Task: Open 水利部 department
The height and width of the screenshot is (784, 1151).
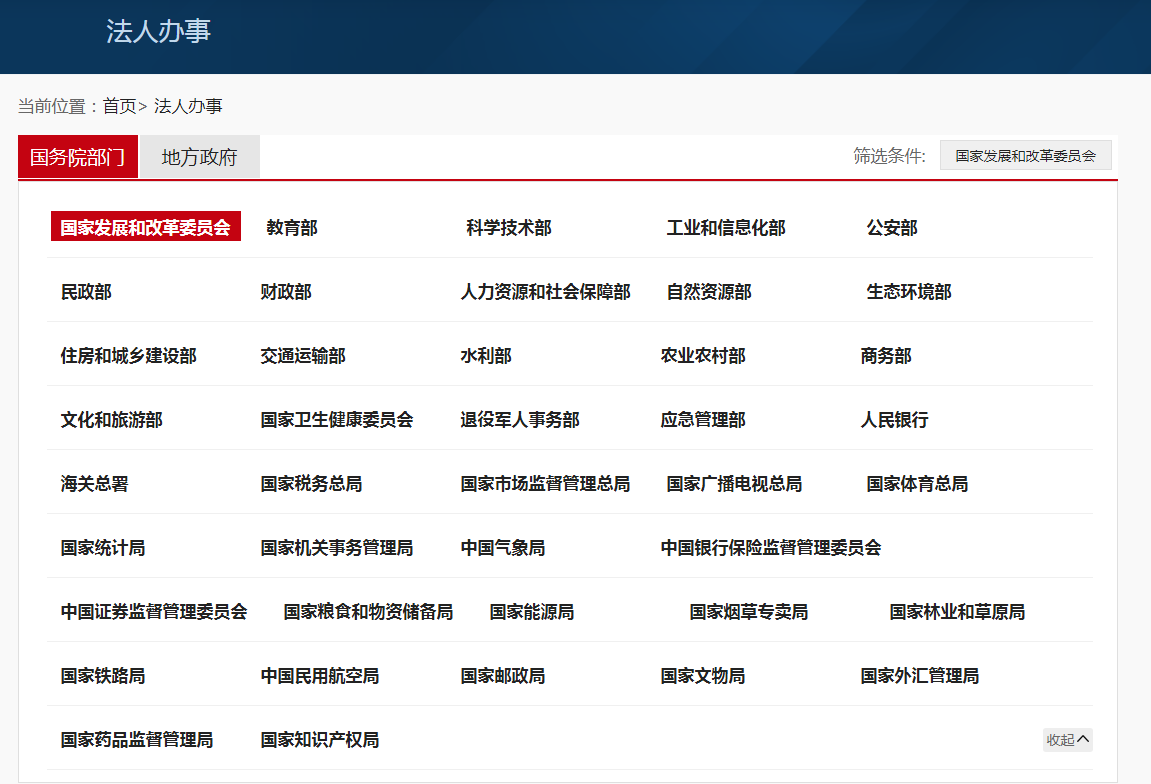Action: click(486, 356)
